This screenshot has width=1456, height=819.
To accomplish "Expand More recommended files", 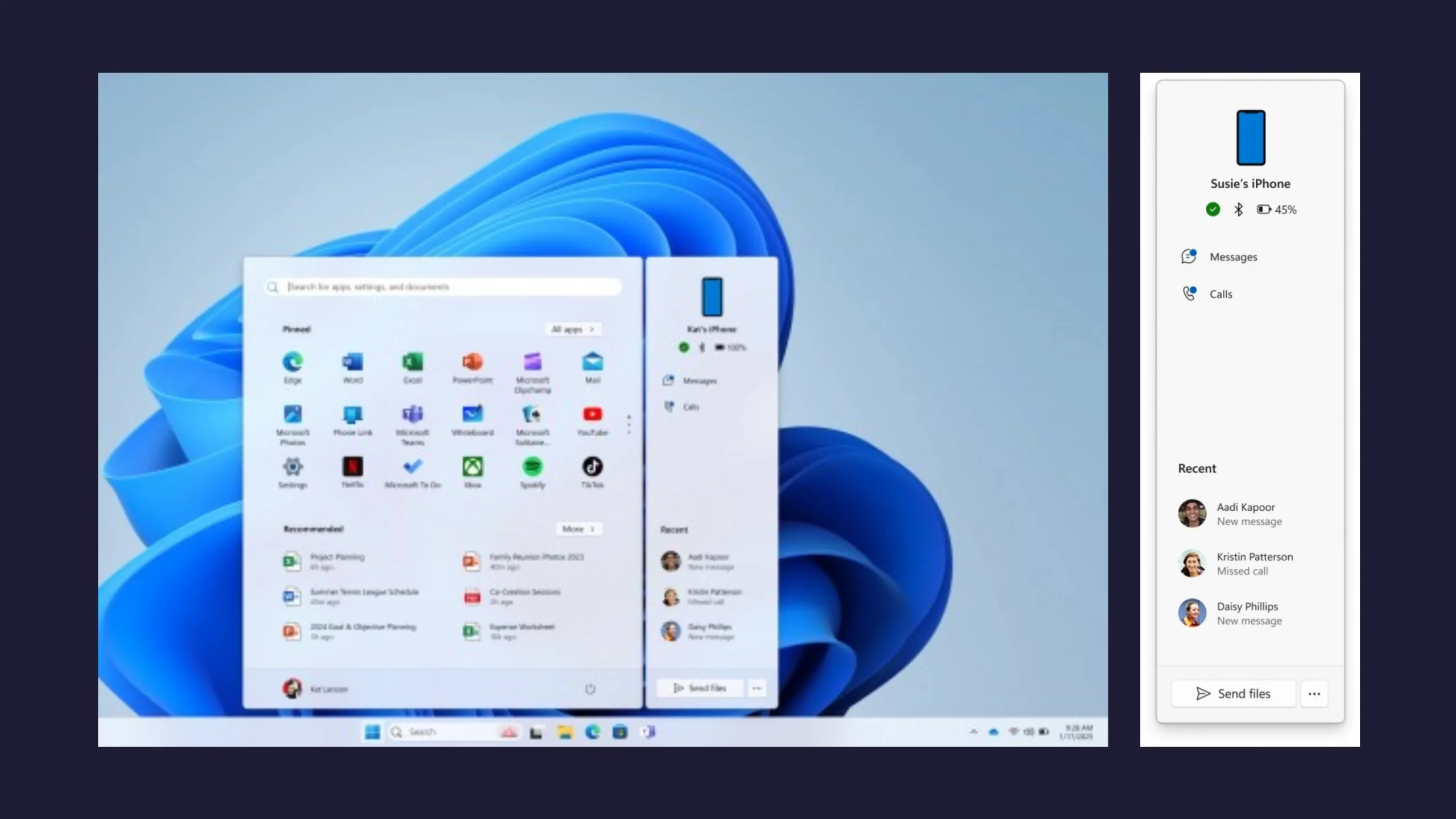I will pyautogui.click(x=578, y=529).
